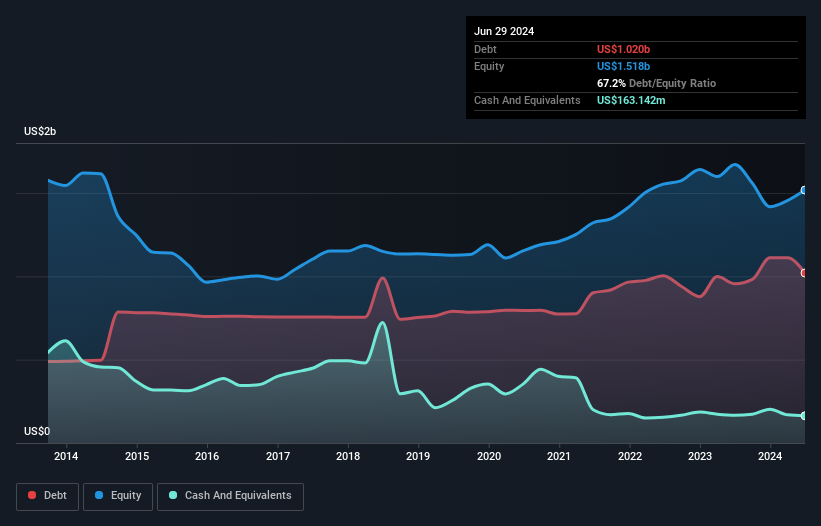Click the red Debt legend dot
The image size is (821, 526).
pyautogui.click(x=32, y=495)
